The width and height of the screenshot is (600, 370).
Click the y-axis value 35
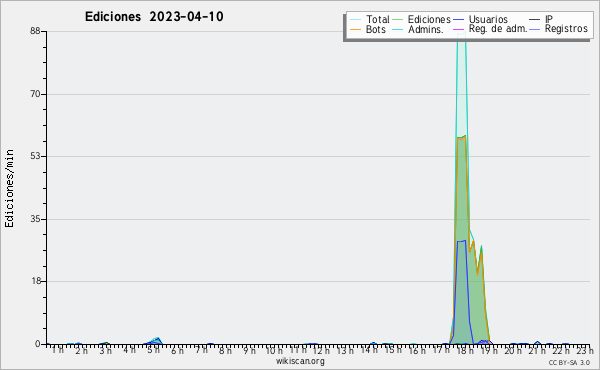click(36, 219)
